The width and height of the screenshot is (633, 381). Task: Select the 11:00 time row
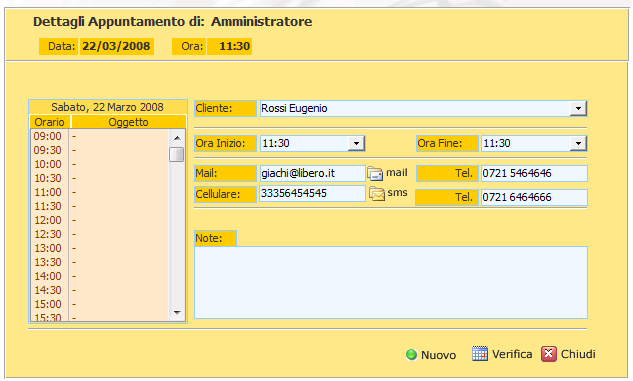[100, 192]
